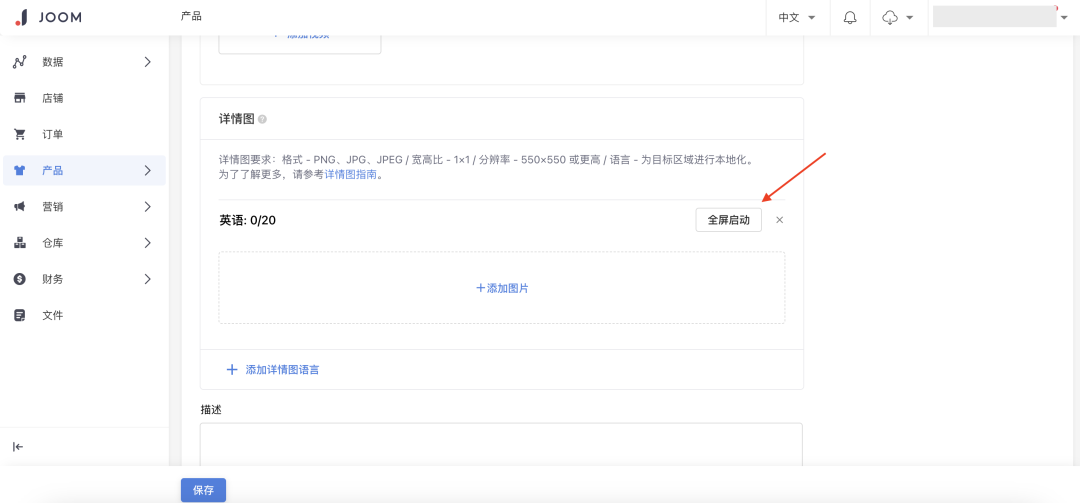The height and width of the screenshot is (503, 1080).
Task: Expand the 营销 menu chevron
Action: coord(147,207)
